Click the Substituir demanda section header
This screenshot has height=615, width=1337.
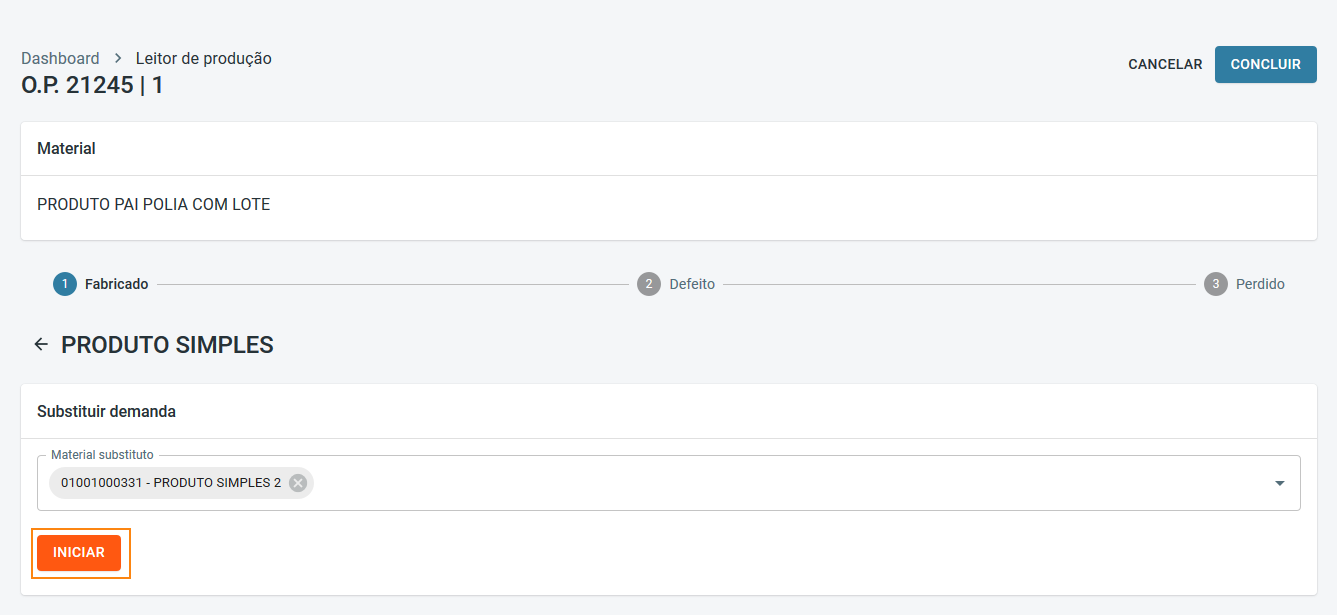click(x=106, y=411)
